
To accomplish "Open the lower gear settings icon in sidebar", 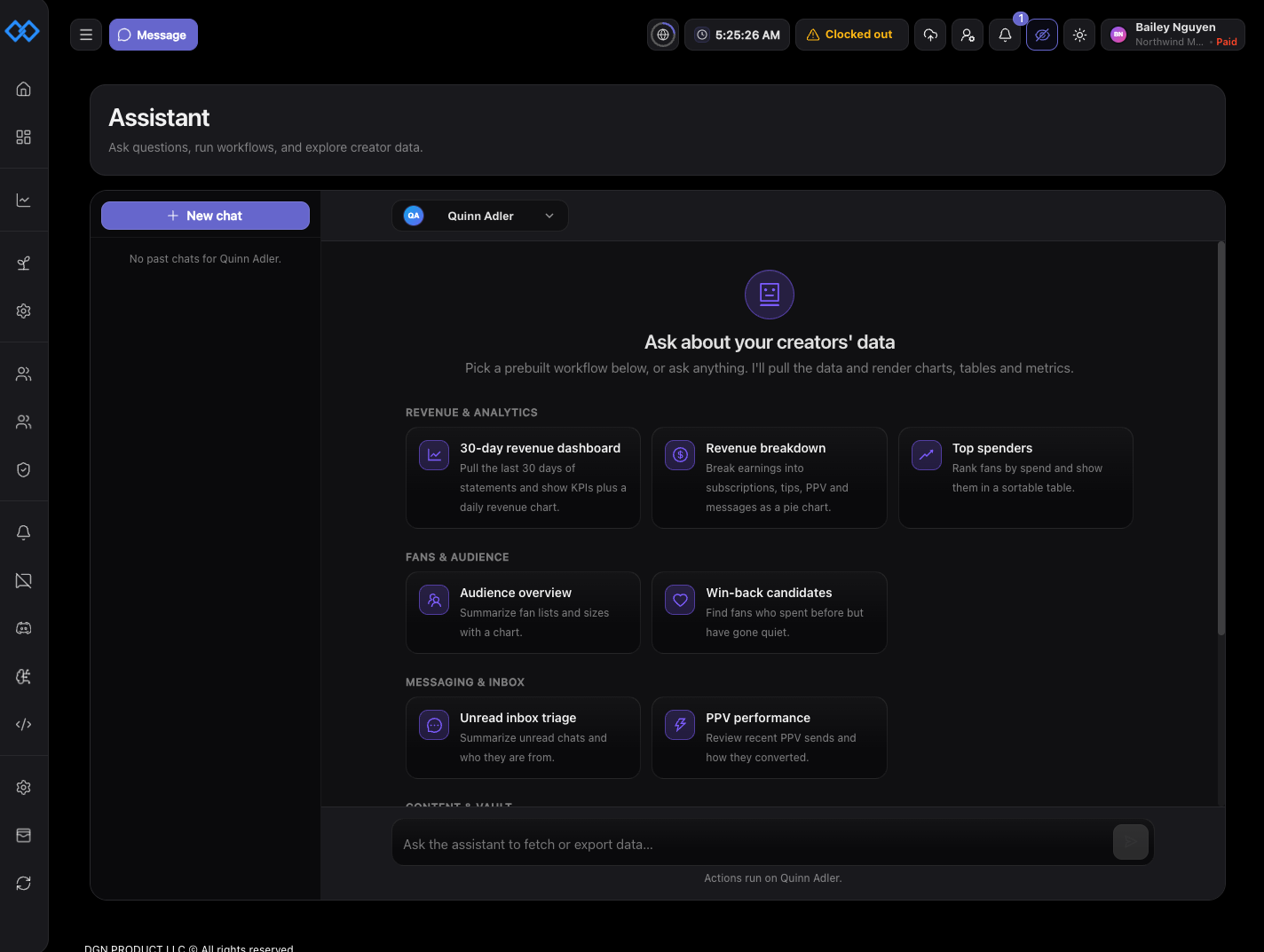I will pyautogui.click(x=24, y=788).
